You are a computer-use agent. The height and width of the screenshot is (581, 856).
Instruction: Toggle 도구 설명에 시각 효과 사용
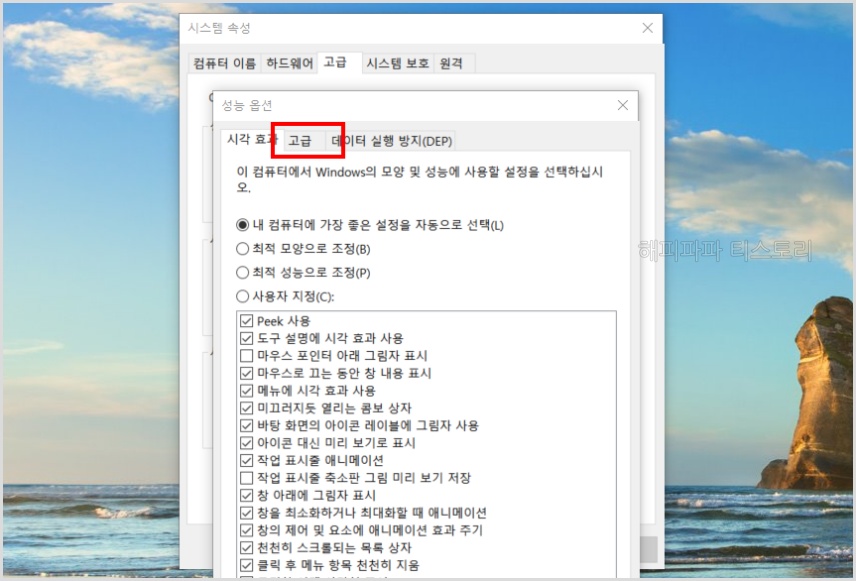tap(246, 339)
